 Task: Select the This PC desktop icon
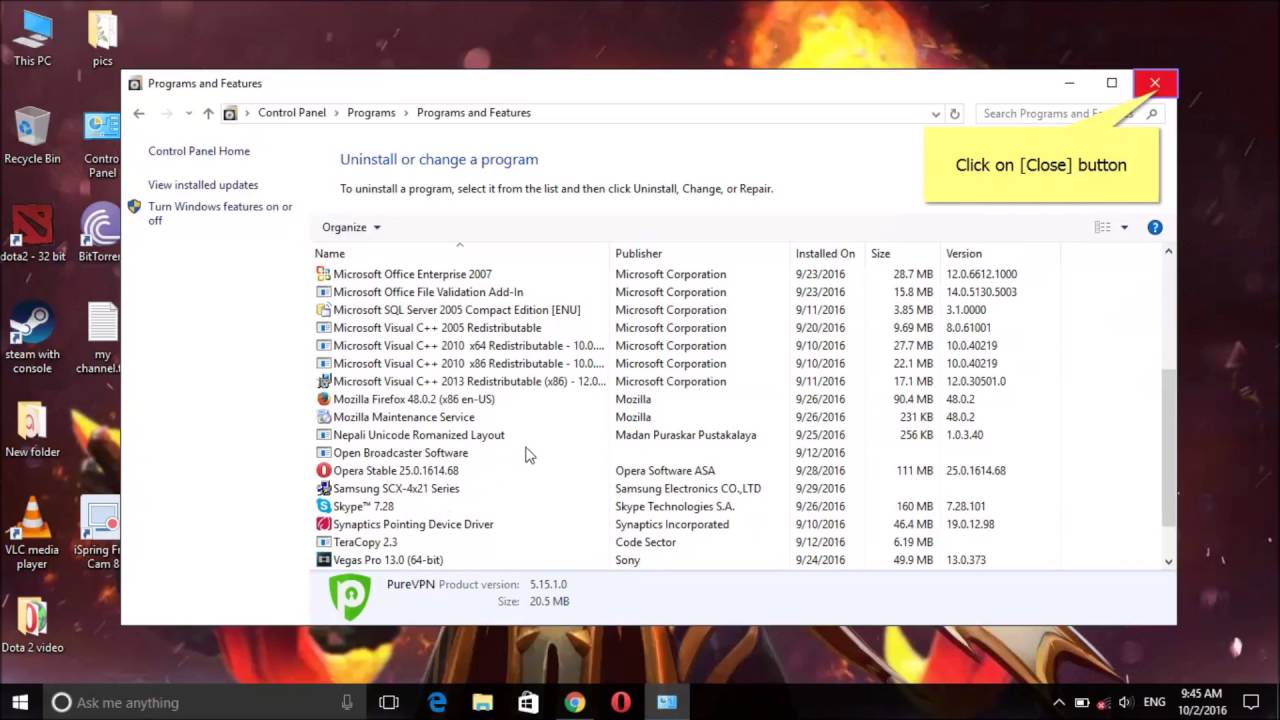[32, 38]
